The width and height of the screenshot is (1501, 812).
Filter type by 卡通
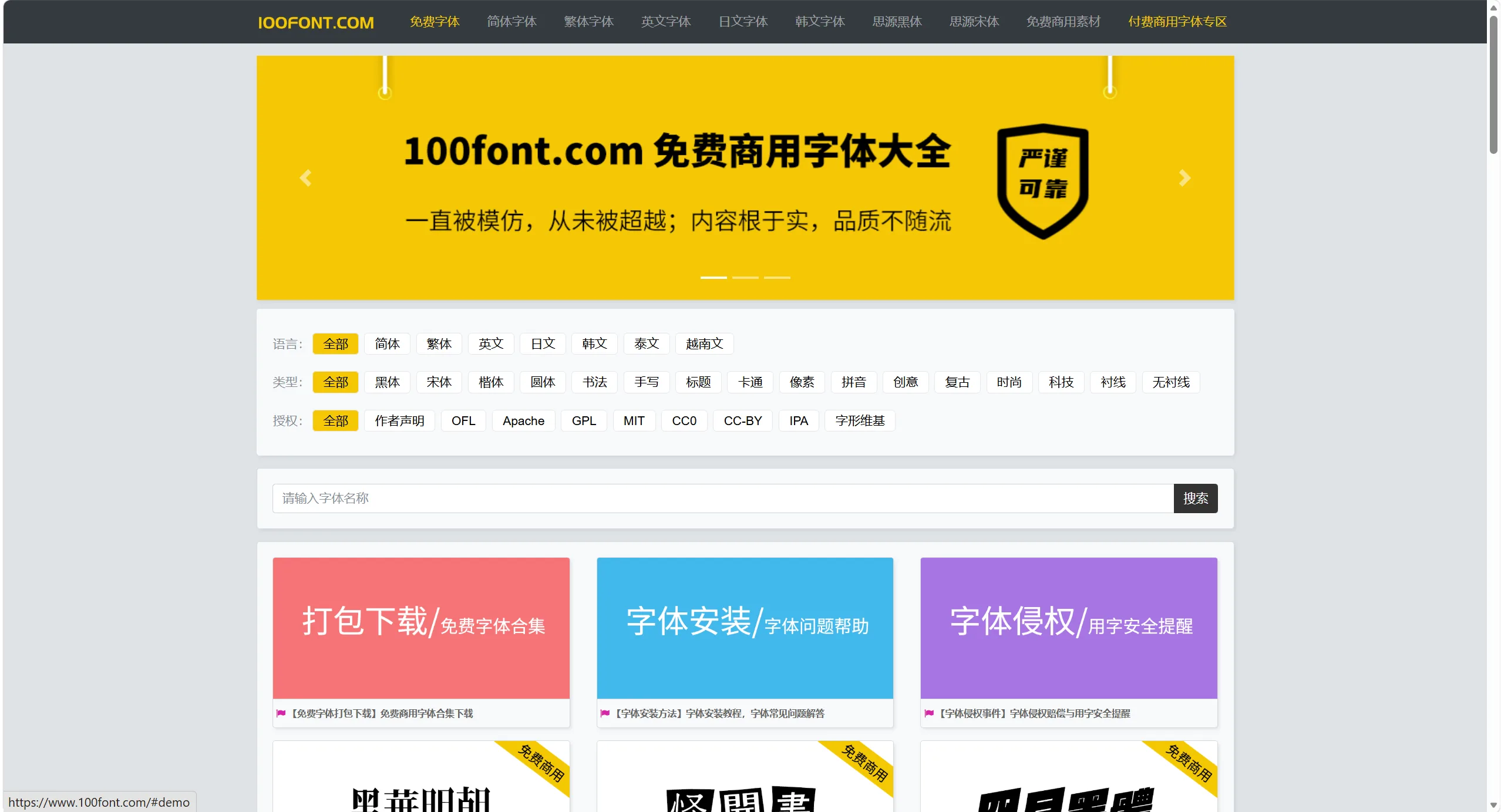[x=750, y=382]
